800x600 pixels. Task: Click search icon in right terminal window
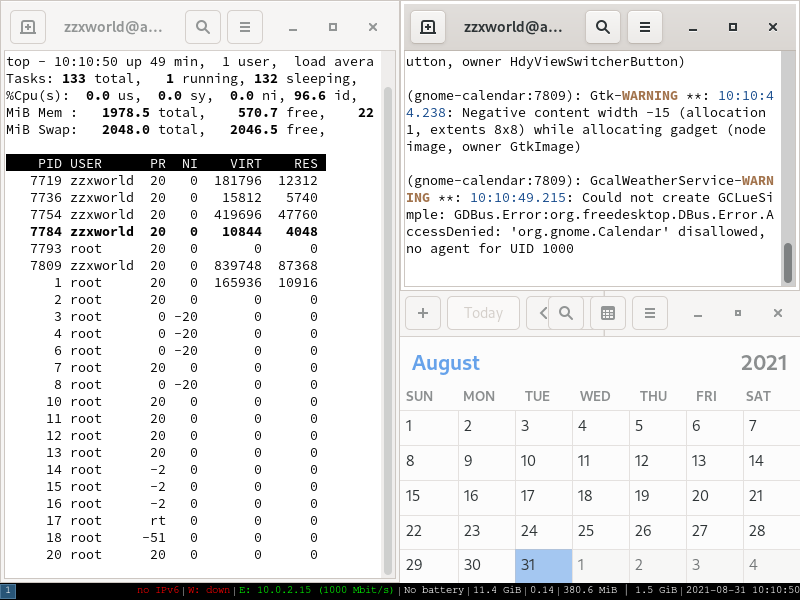click(x=603, y=28)
